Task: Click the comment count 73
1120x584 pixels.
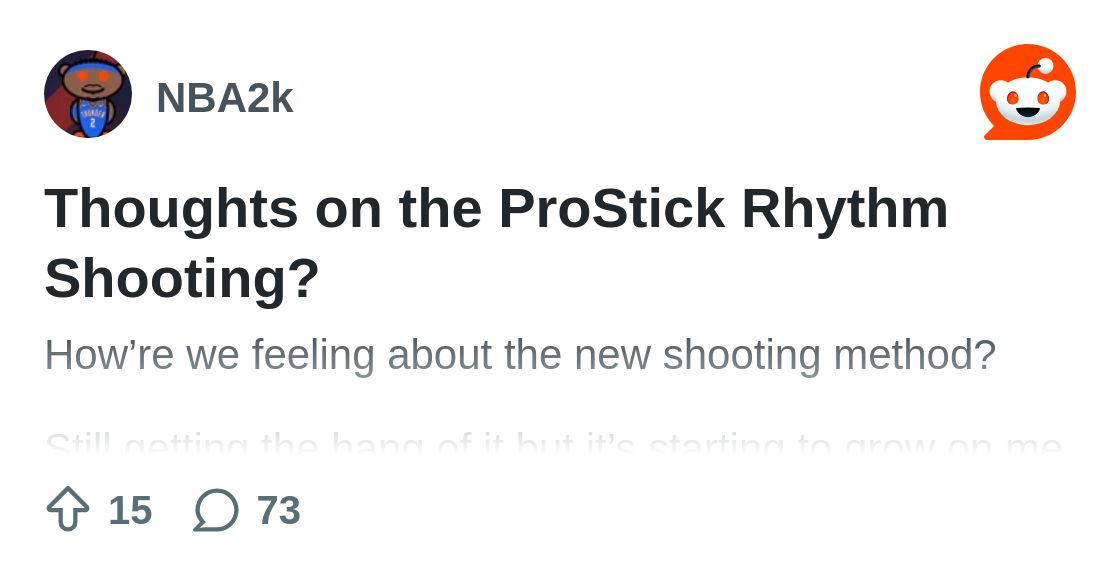Action: [x=279, y=510]
